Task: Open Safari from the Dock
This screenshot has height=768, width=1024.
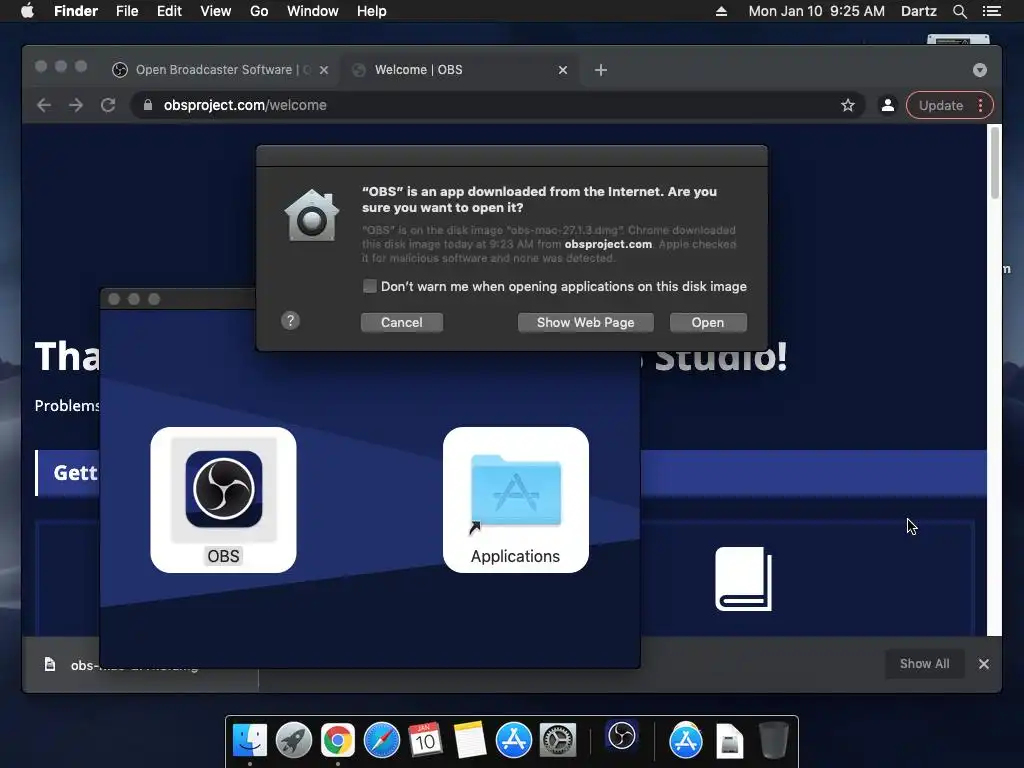Action: 381,740
